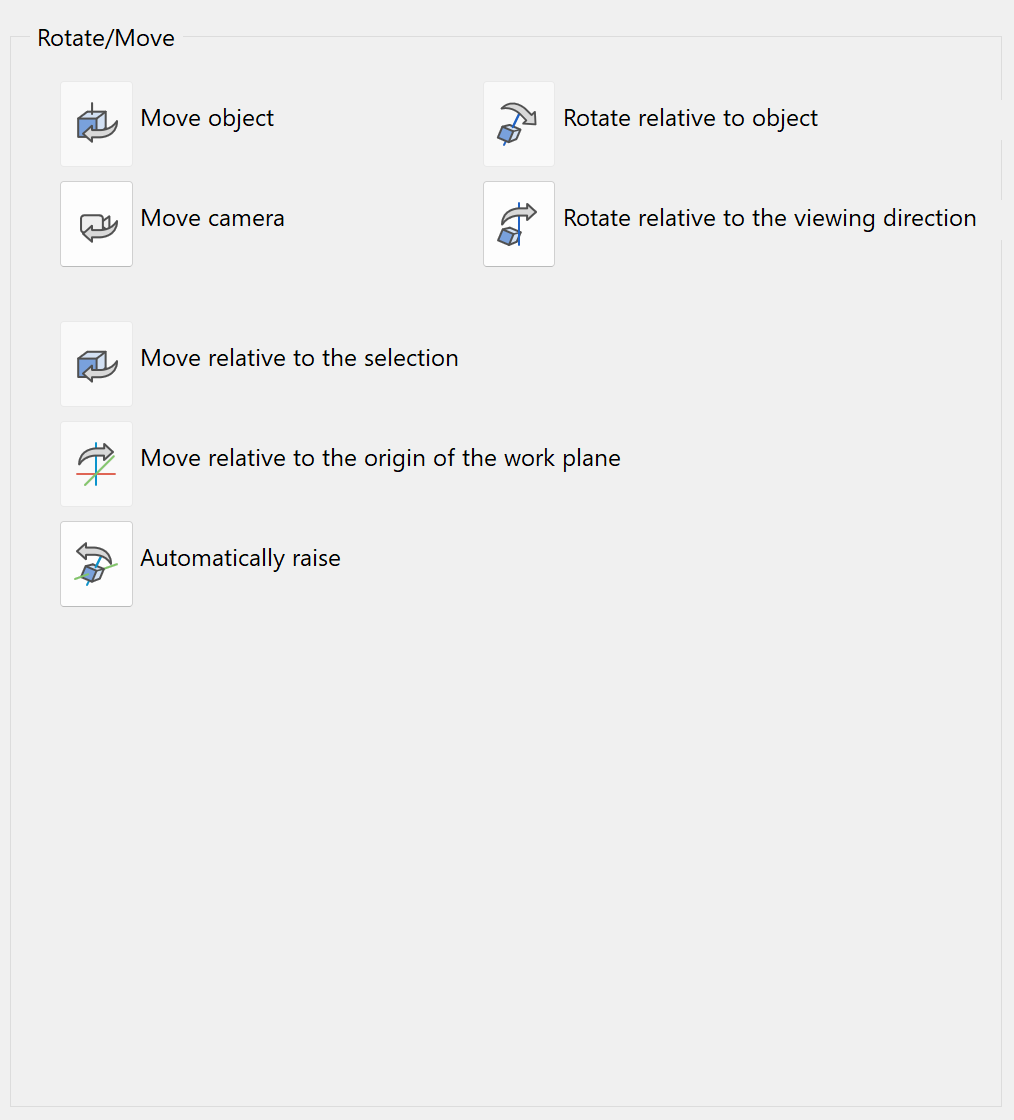The width and height of the screenshot is (1014, 1120).
Task: Select the rotate relative to viewing direction icon
Action: click(x=518, y=224)
